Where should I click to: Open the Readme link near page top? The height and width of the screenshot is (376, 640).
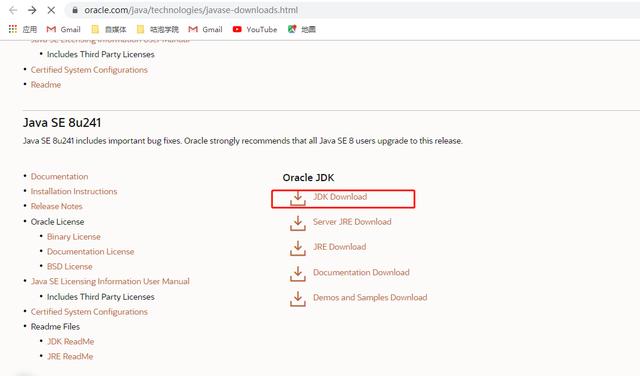[x=46, y=85]
